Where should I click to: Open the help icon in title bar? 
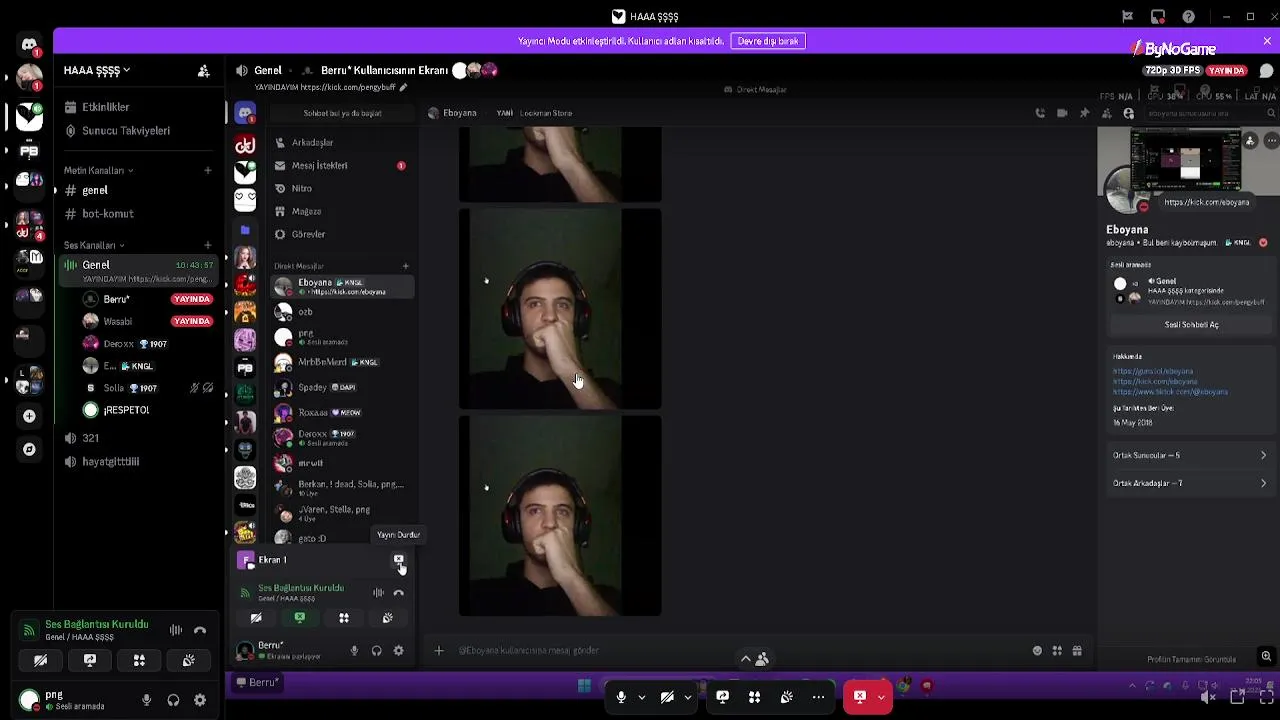pos(1188,16)
